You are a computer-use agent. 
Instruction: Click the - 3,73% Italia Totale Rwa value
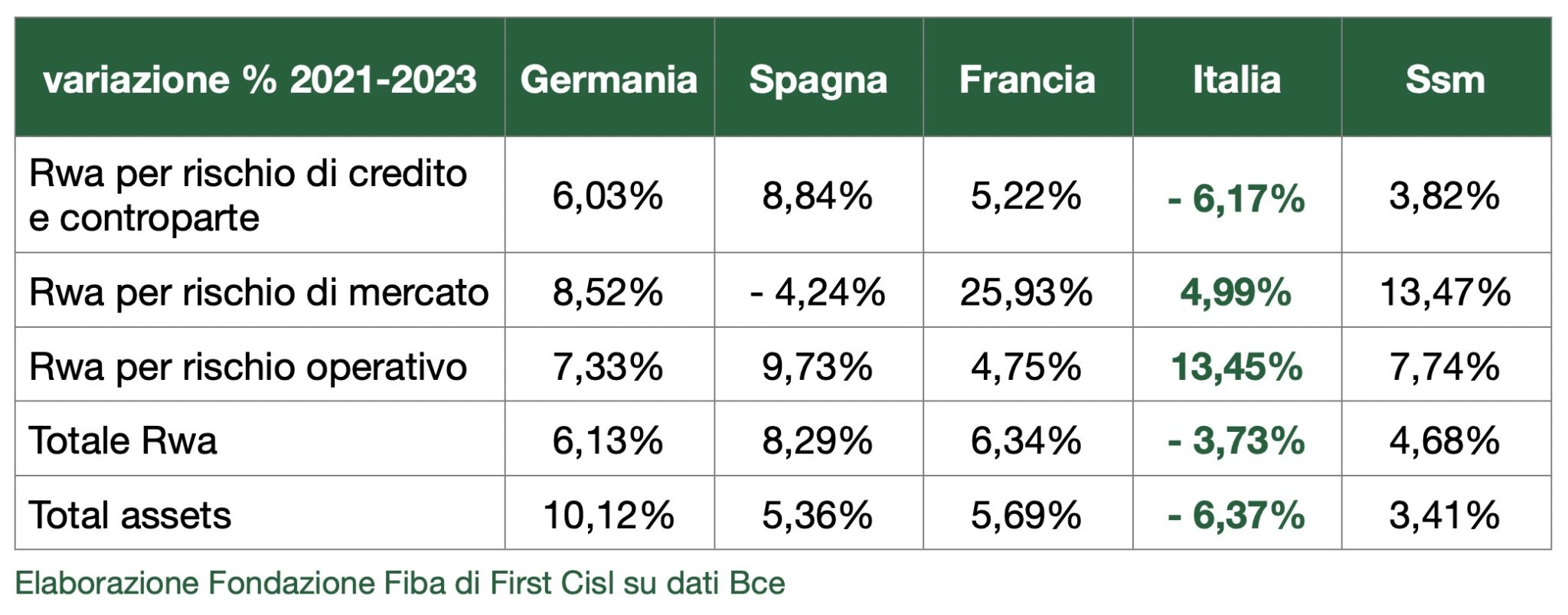pyautogui.click(x=1236, y=441)
